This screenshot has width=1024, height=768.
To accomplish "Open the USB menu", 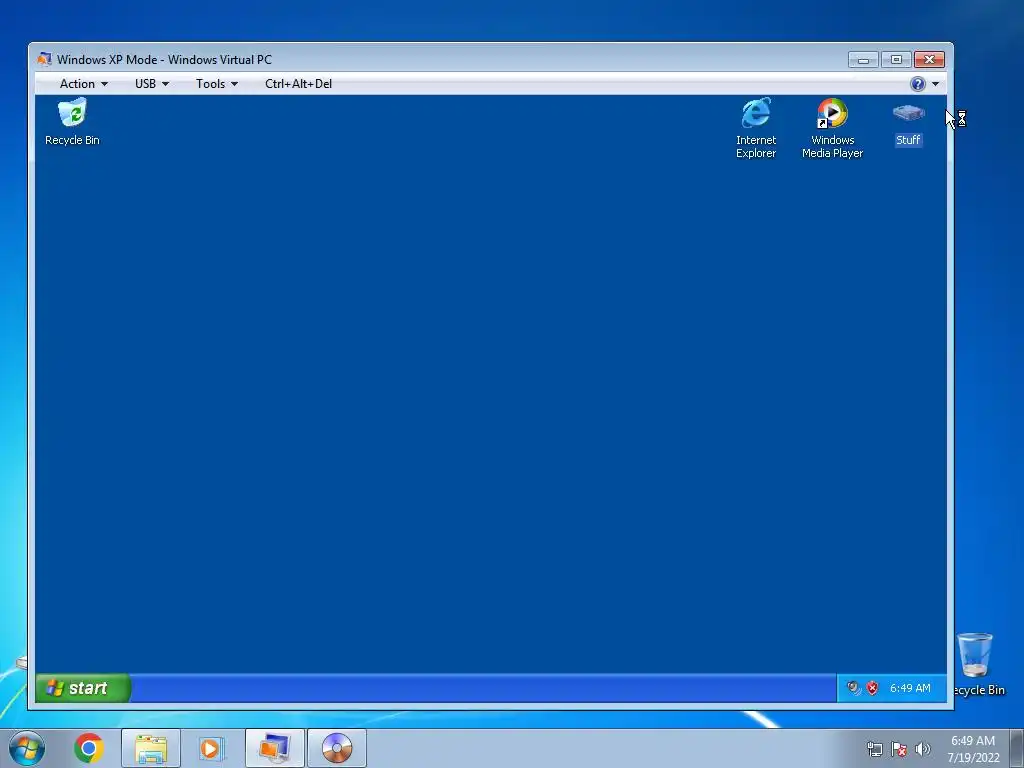I will point(152,84).
